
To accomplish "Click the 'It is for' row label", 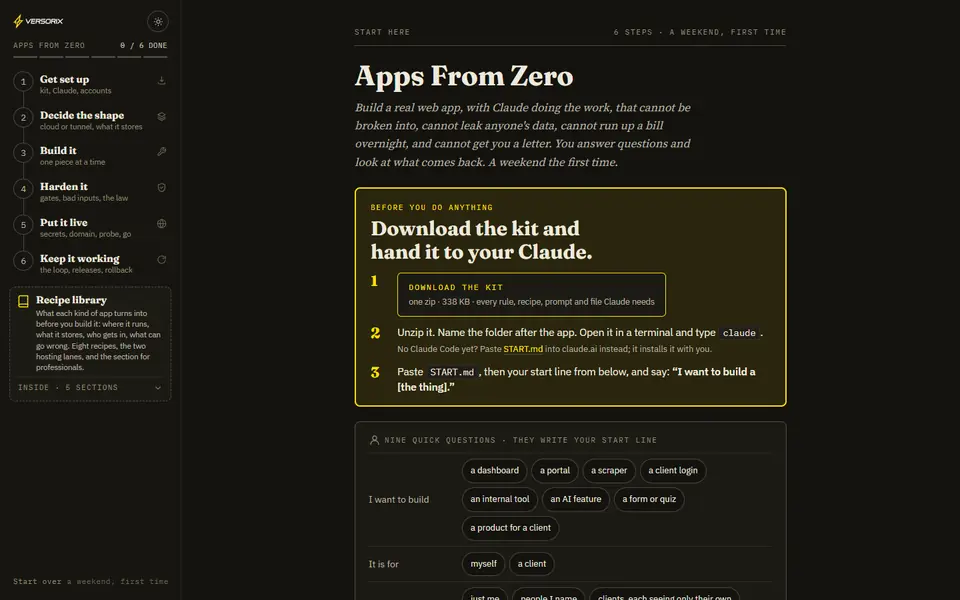I will 383,564.
